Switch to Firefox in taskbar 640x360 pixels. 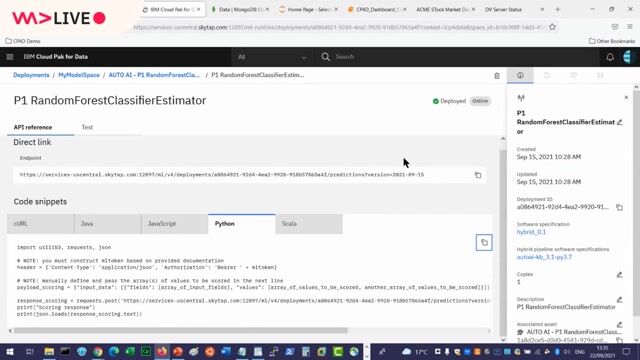pyautogui.click(x=162, y=351)
